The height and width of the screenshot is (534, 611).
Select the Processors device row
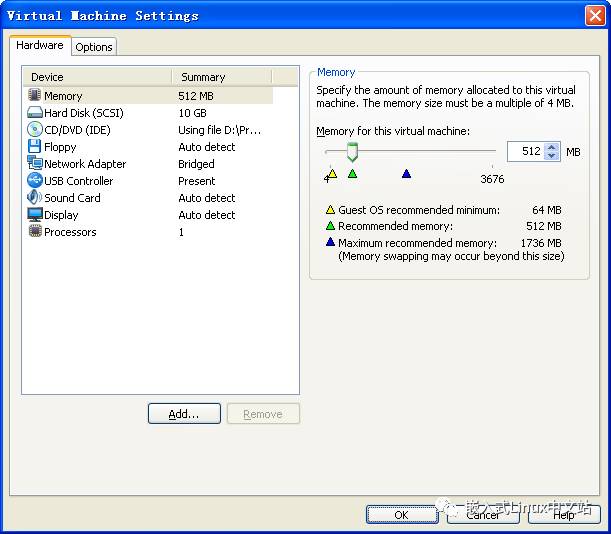pyautogui.click(x=150, y=232)
